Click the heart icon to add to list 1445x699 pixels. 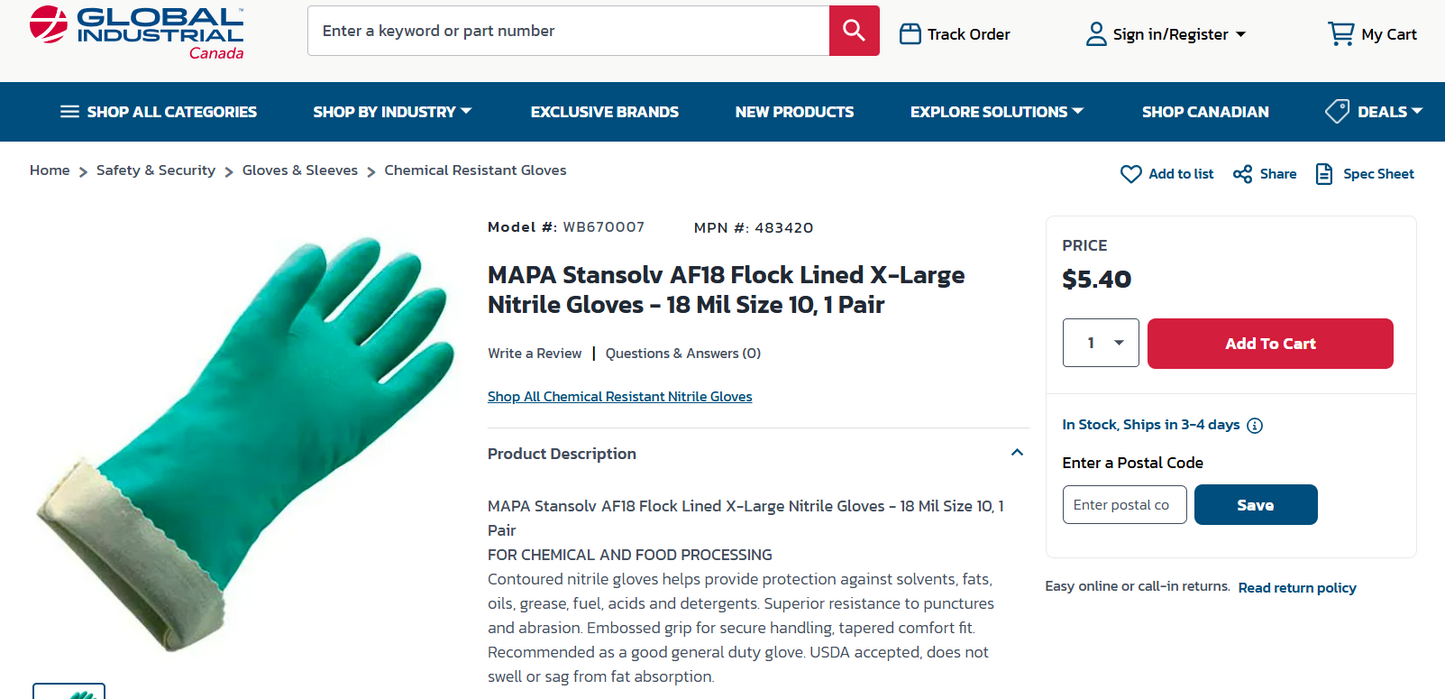click(x=1131, y=173)
